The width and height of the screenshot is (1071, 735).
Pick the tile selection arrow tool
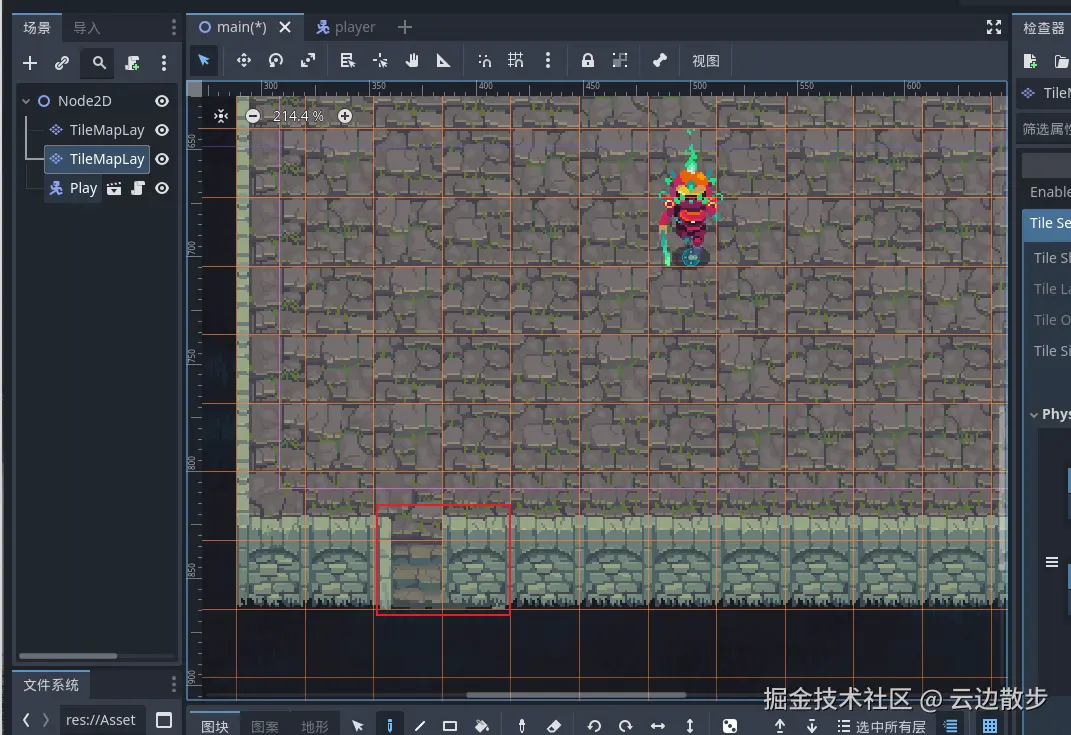pyautogui.click(x=357, y=725)
